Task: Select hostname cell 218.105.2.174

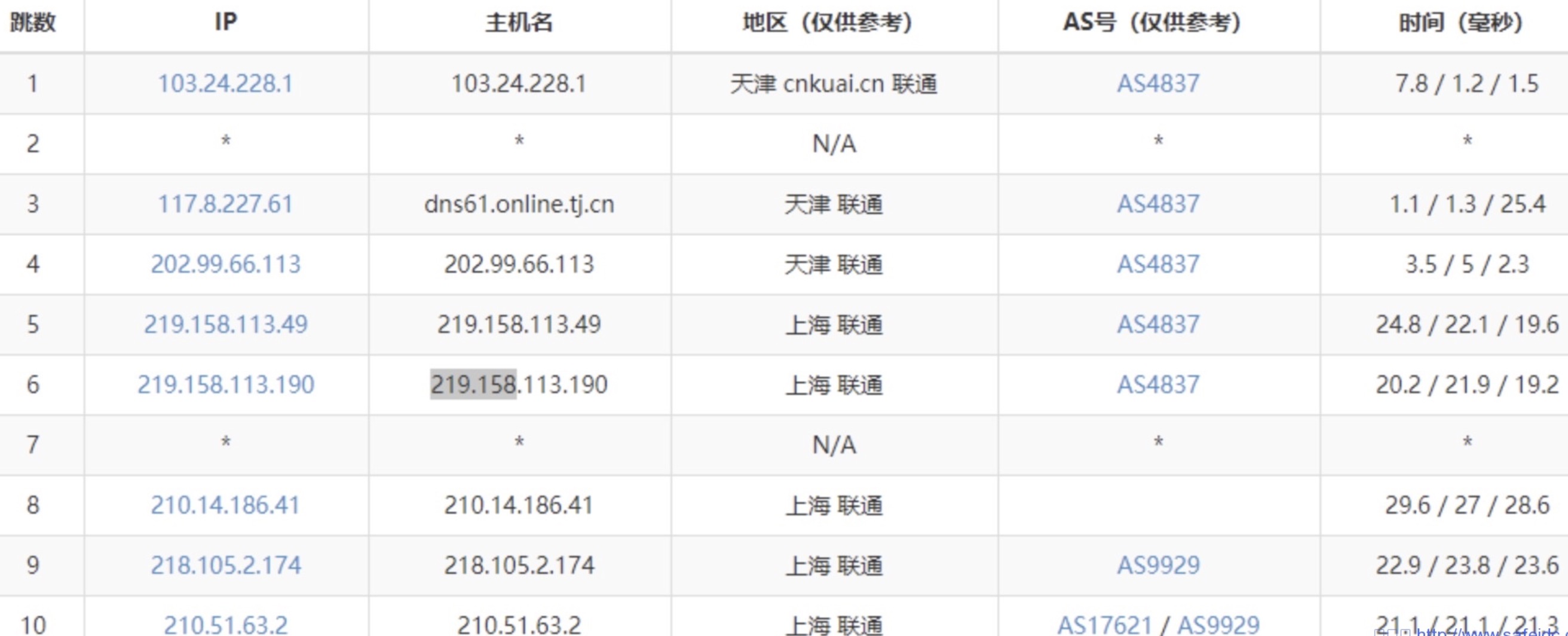Action: [x=519, y=565]
